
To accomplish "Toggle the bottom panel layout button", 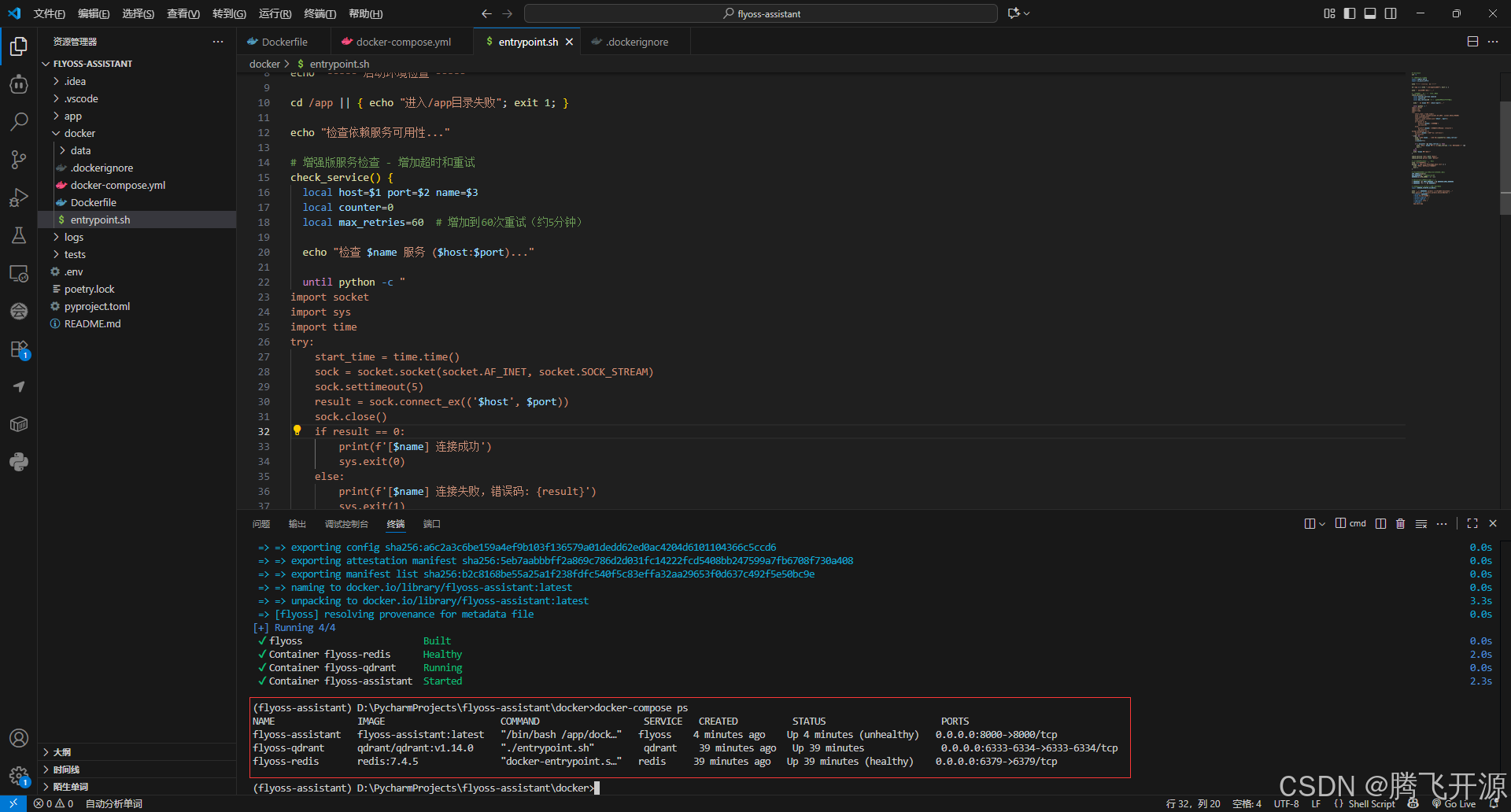I will 1370,13.
